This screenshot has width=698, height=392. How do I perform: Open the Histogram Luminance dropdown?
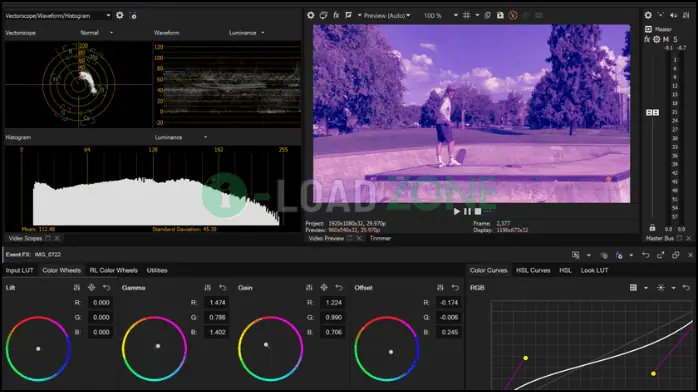click(x=181, y=137)
